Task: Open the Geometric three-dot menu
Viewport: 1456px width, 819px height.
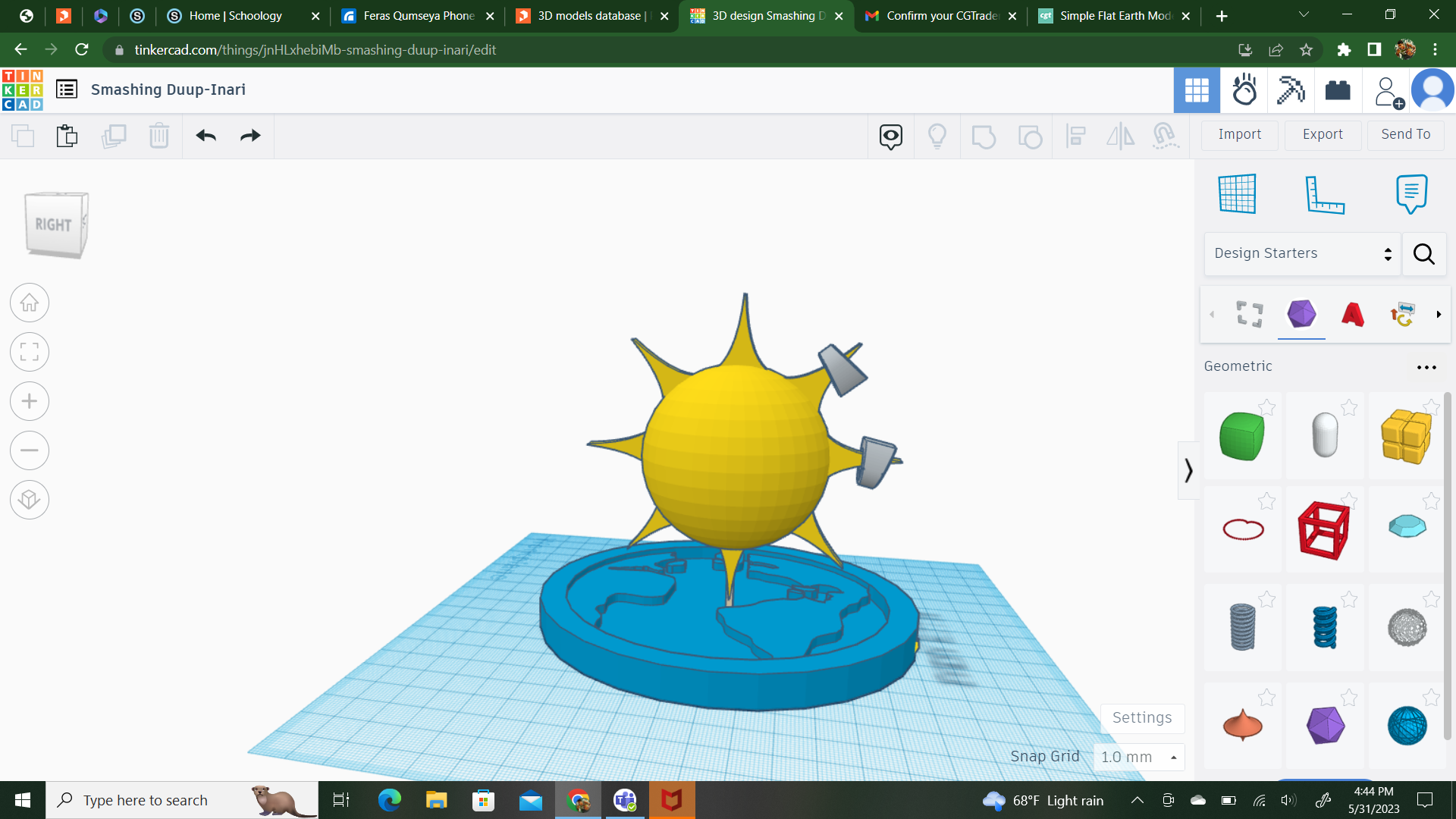Action: point(1426,367)
